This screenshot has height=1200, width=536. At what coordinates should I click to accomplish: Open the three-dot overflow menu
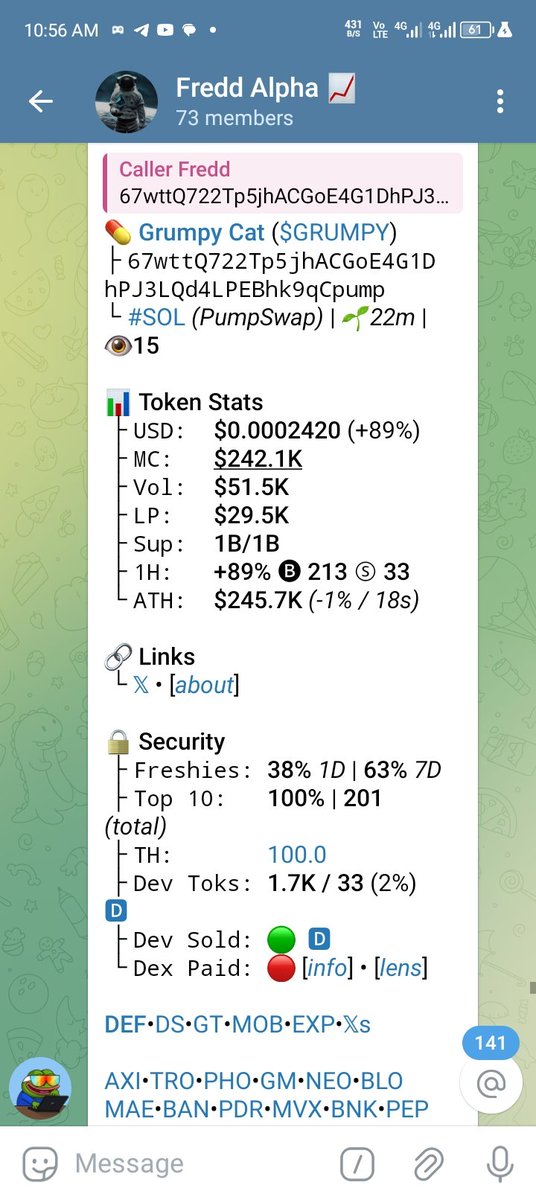point(500,101)
